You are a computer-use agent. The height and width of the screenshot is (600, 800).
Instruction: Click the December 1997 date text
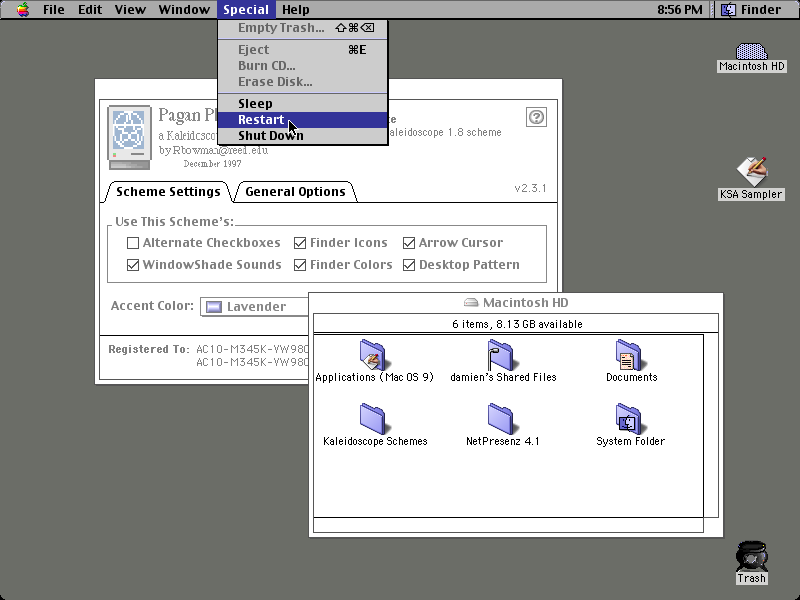click(212, 164)
